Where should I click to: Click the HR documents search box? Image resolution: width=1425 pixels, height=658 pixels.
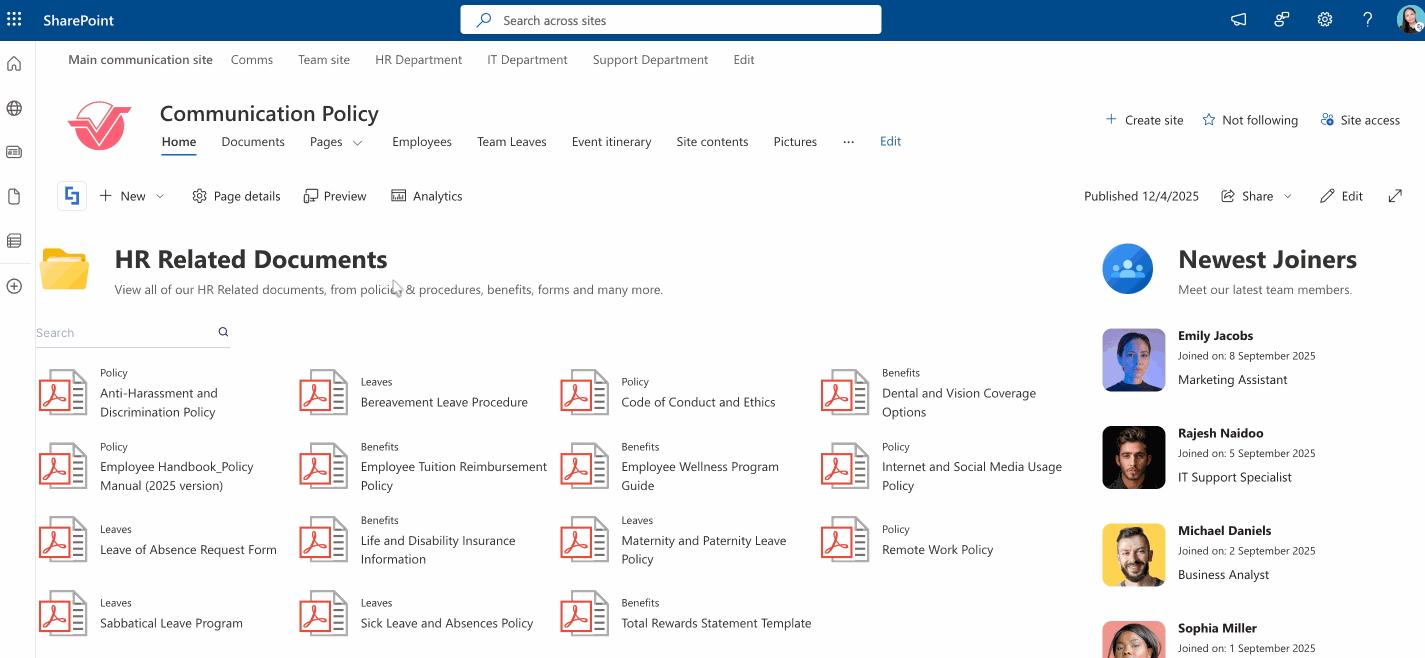pyautogui.click(x=120, y=332)
